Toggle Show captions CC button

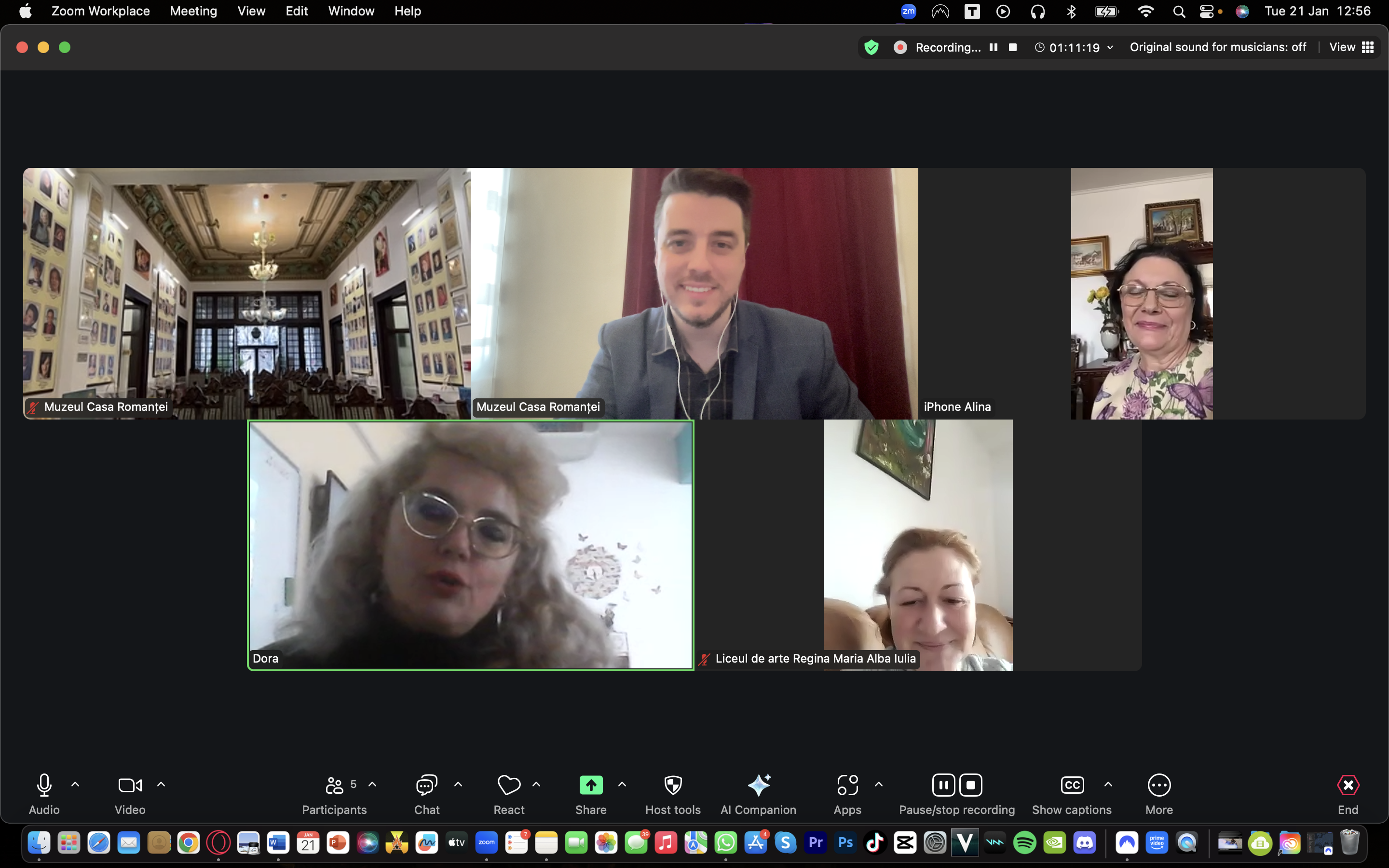[1072, 785]
